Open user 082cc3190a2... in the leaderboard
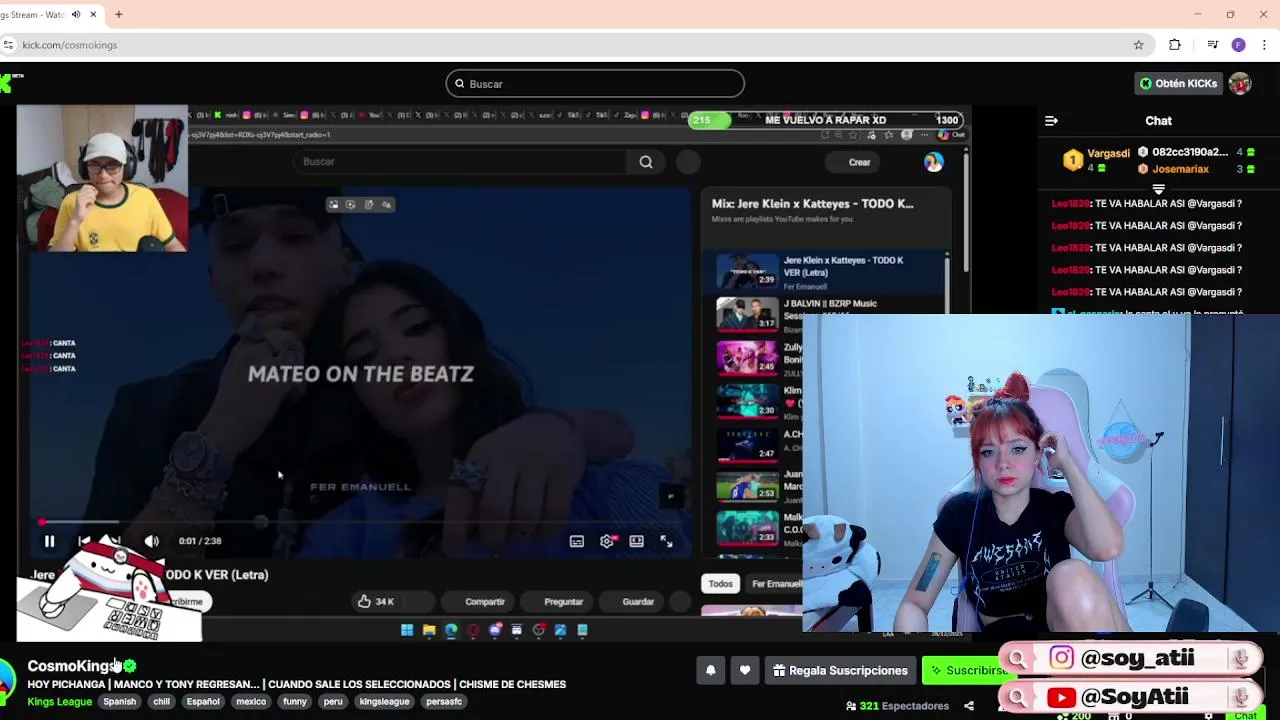This screenshot has height=720, width=1280. click(x=1189, y=152)
